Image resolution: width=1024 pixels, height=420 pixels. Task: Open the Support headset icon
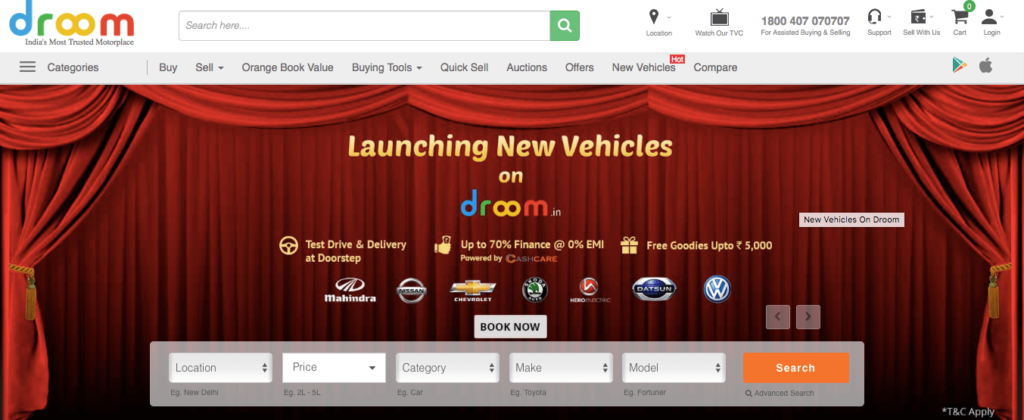875,17
